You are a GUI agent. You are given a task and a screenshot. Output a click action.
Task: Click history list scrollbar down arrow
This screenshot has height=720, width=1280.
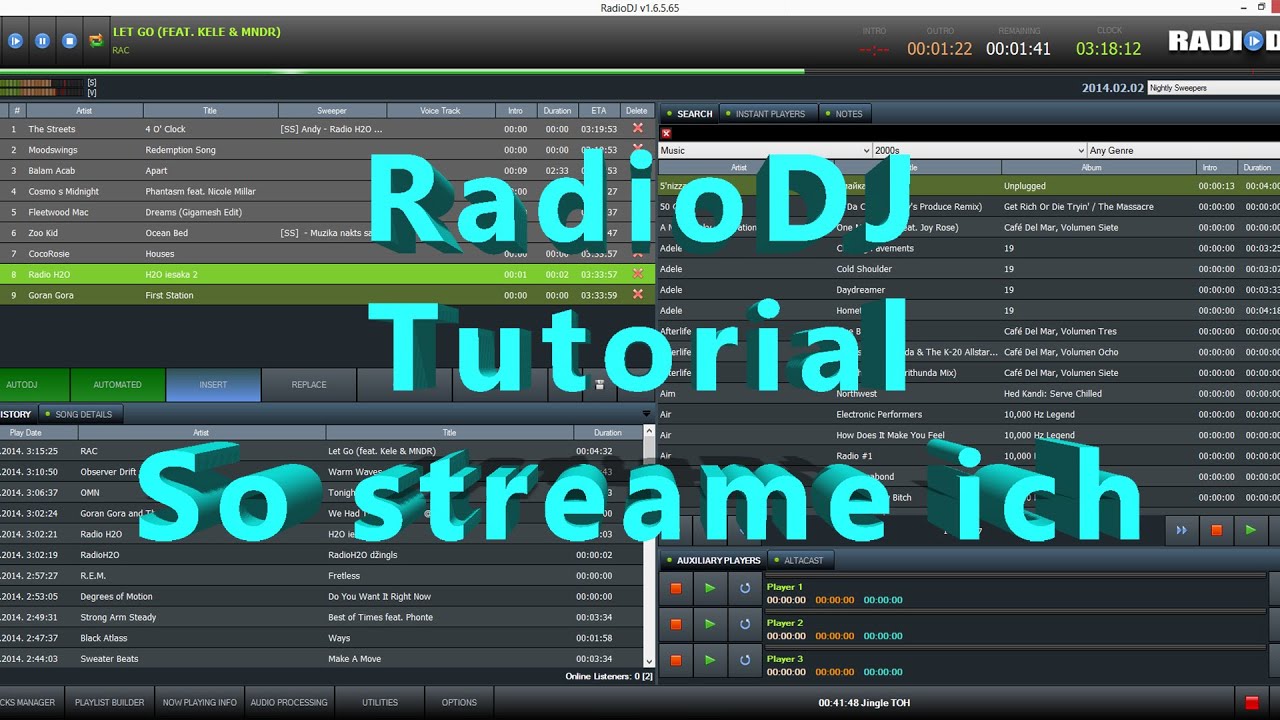point(649,662)
